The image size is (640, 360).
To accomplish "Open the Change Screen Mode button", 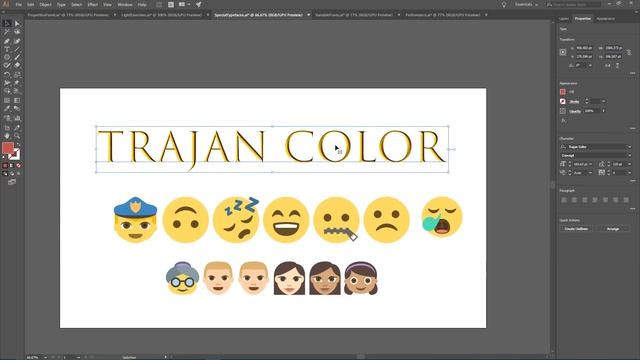I will (x=12, y=182).
